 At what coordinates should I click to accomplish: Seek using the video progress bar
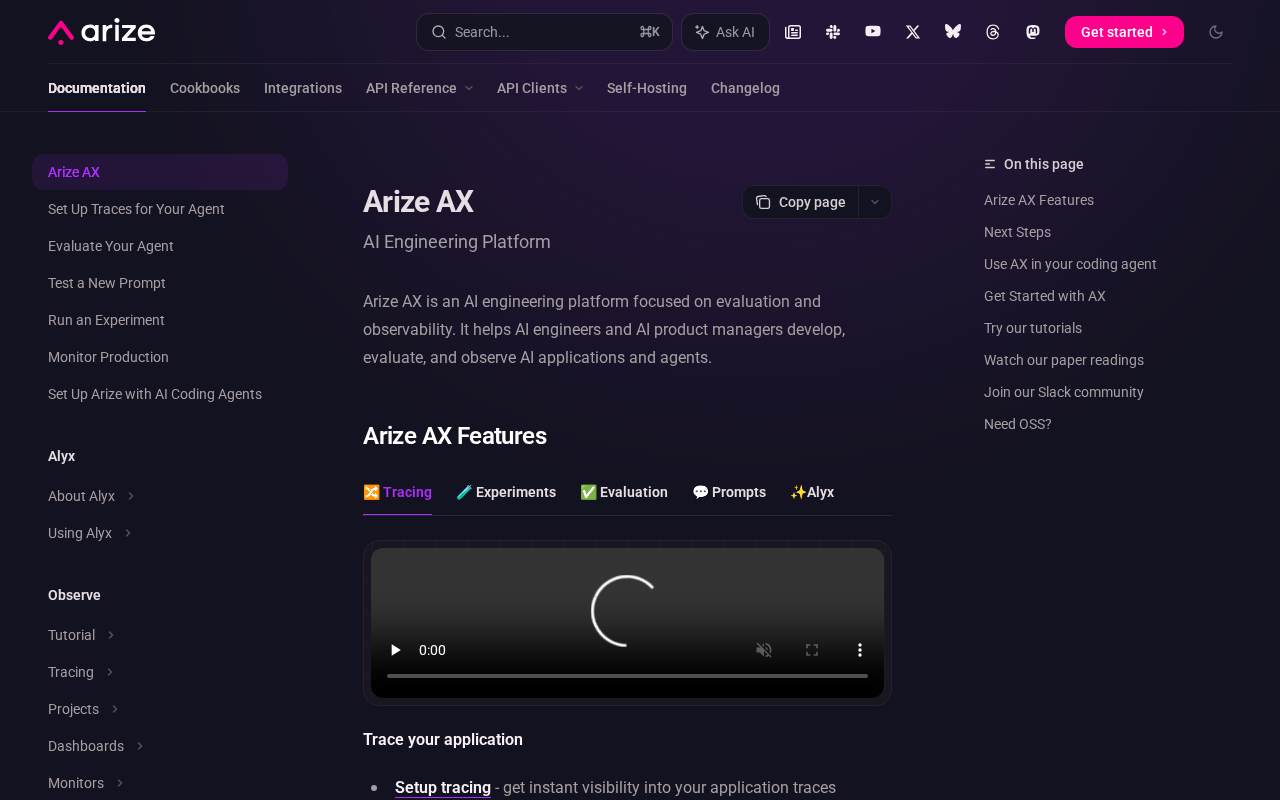click(627, 676)
